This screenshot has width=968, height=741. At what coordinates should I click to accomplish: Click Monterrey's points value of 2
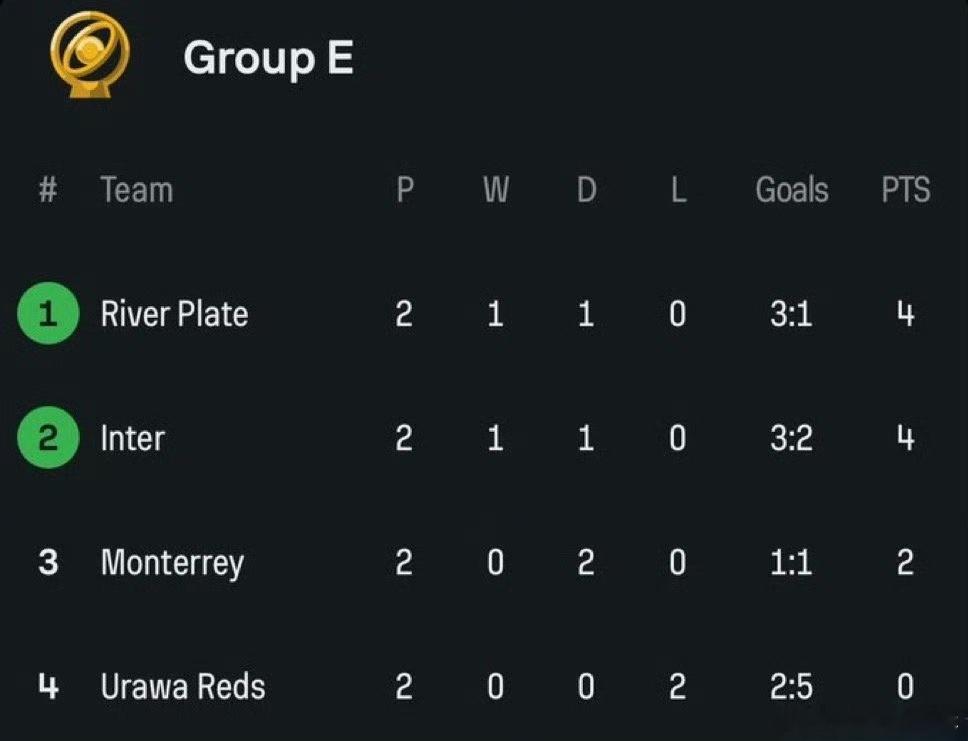905,563
